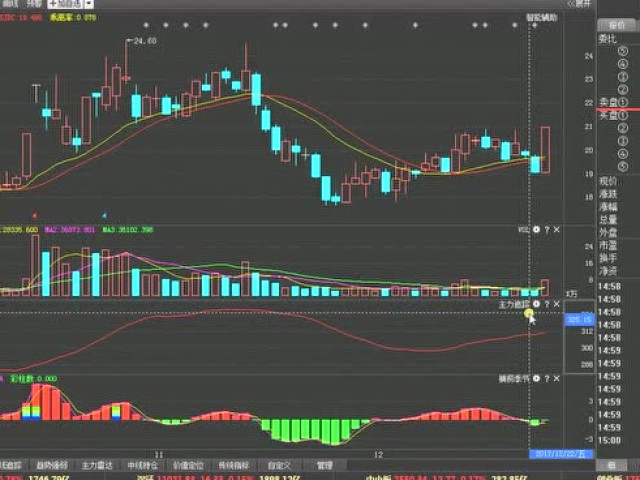
Task: Click the first star marker above chart
Action: pos(146,25)
